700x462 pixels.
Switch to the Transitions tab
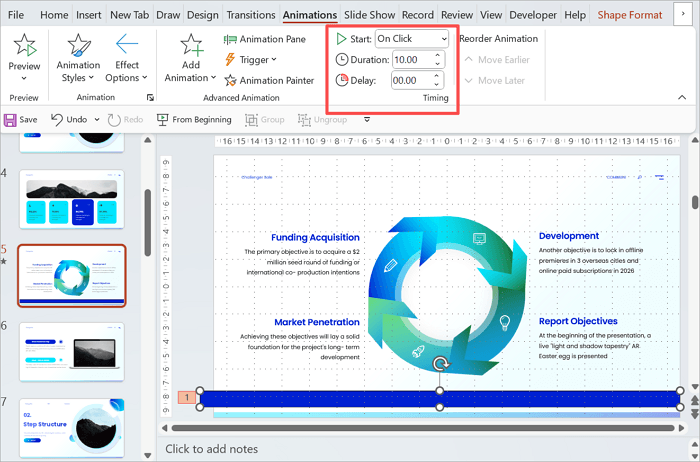(x=250, y=15)
